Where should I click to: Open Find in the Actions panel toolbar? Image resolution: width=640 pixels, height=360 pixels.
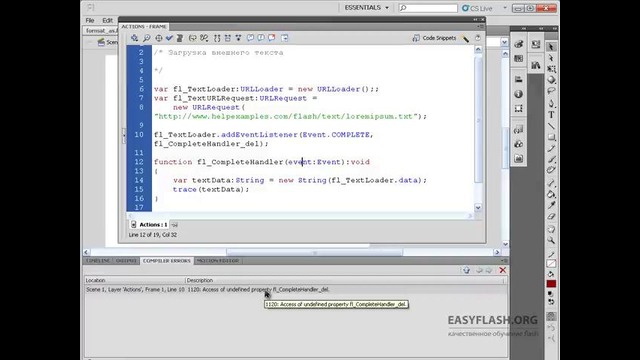146,38
